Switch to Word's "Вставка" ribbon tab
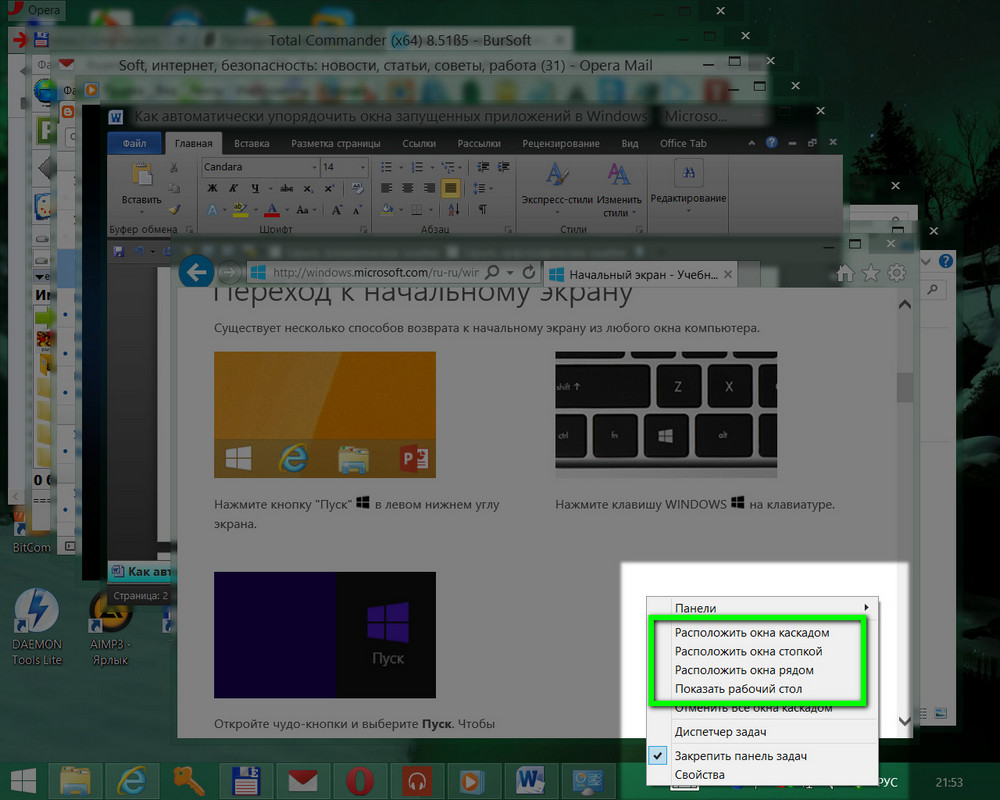This screenshot has width=1000, height=800. coord(251,144)
